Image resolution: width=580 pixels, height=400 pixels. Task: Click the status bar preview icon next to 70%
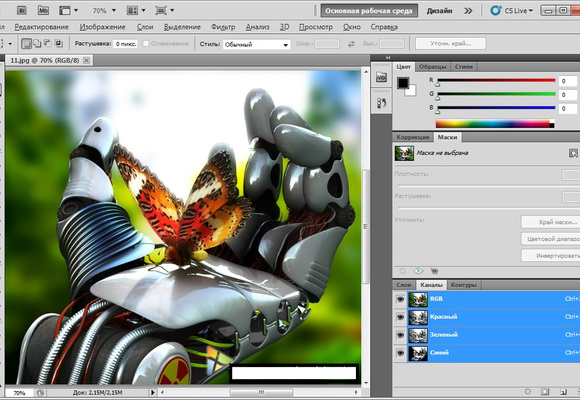click(x=40, y=393)
